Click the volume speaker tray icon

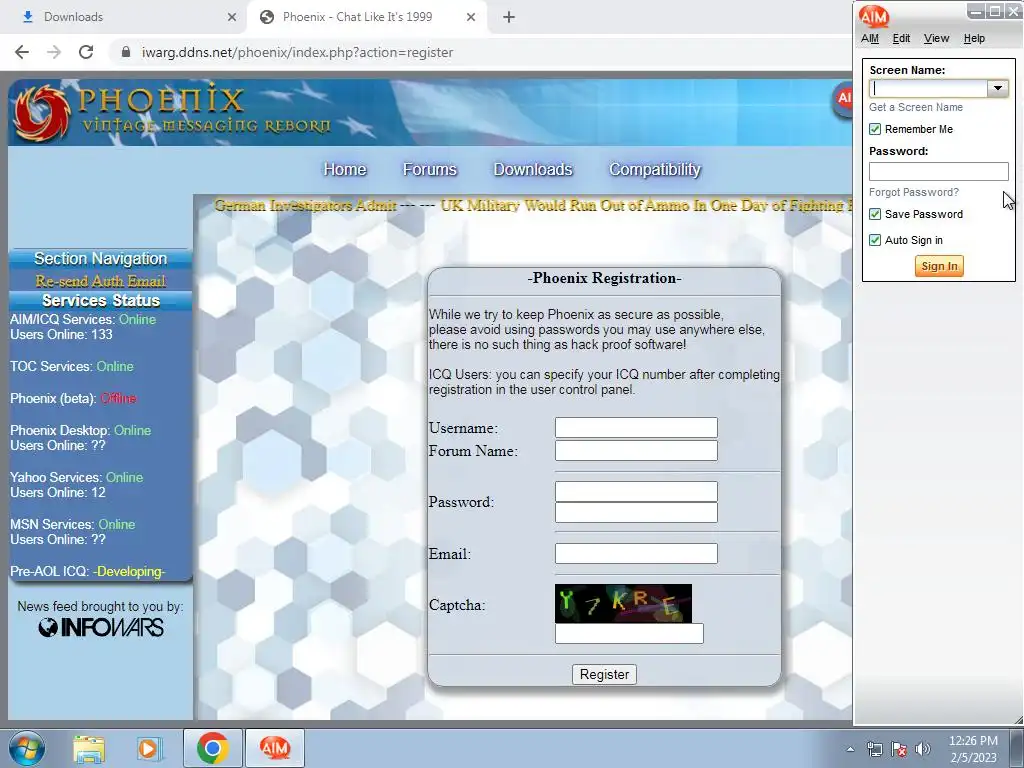click(x=923, y=749)
